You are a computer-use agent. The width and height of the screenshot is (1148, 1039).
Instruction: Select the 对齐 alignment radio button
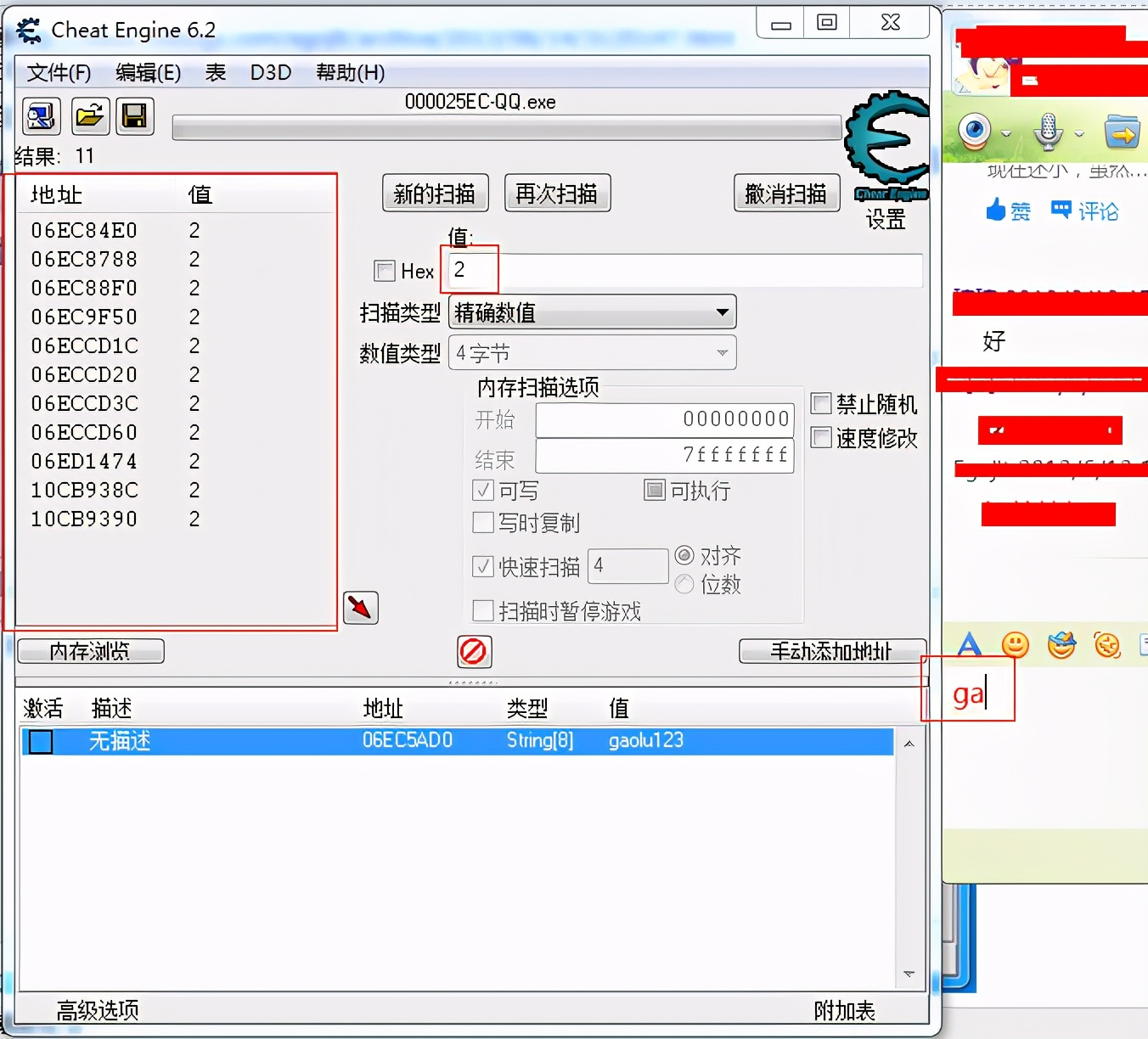pyautogui.click(x=684, y=555)
